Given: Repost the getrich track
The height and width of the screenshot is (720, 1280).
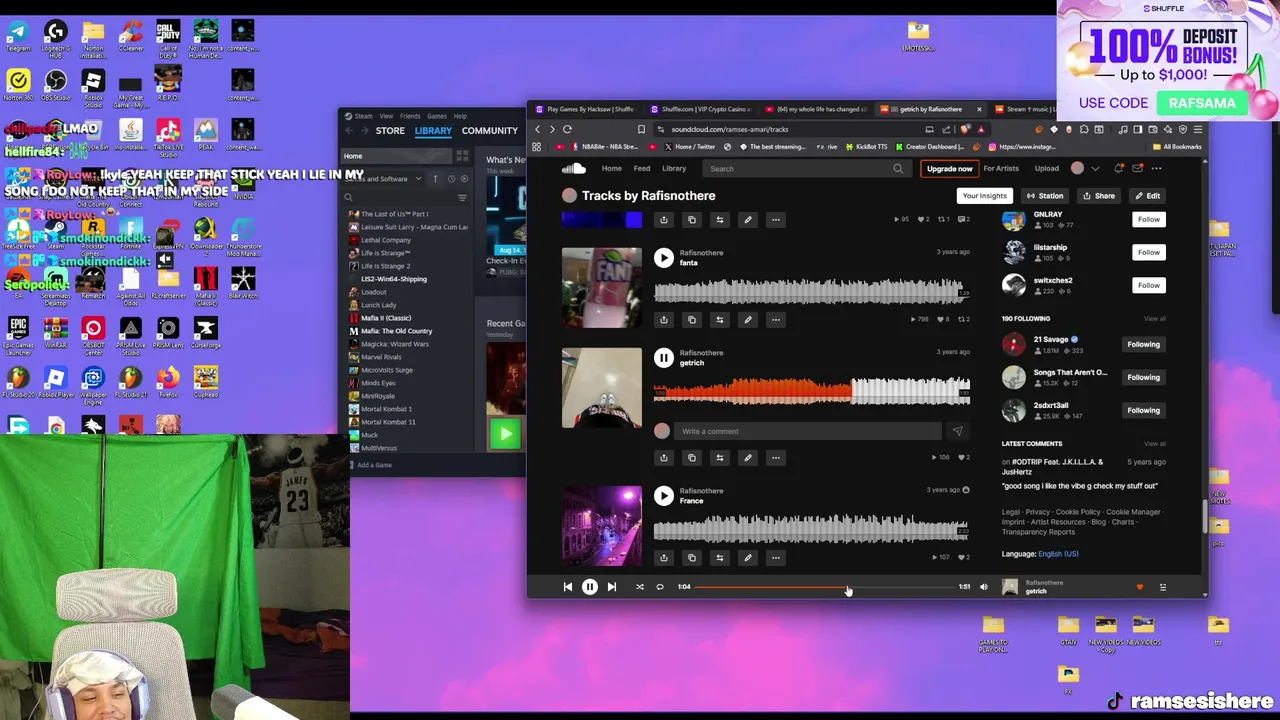Looking at the screenshot, I should pos(719,458).
